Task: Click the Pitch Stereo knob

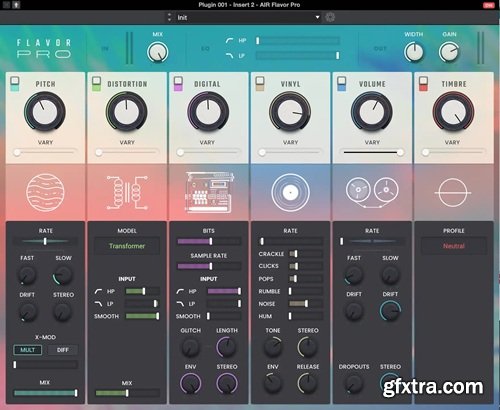Action: click(63, 312)
